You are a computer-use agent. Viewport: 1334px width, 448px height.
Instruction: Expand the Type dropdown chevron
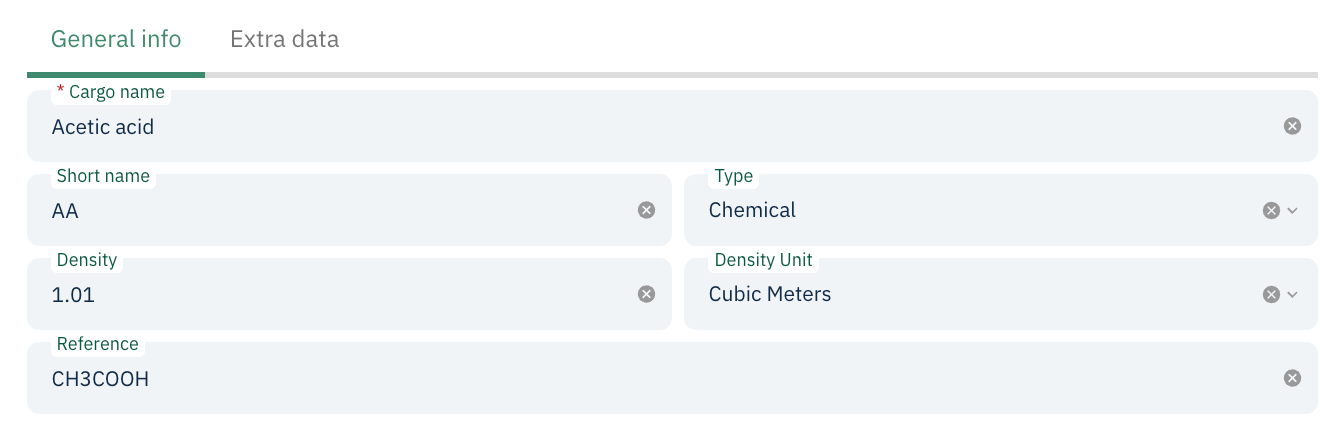click(1293, 210)
